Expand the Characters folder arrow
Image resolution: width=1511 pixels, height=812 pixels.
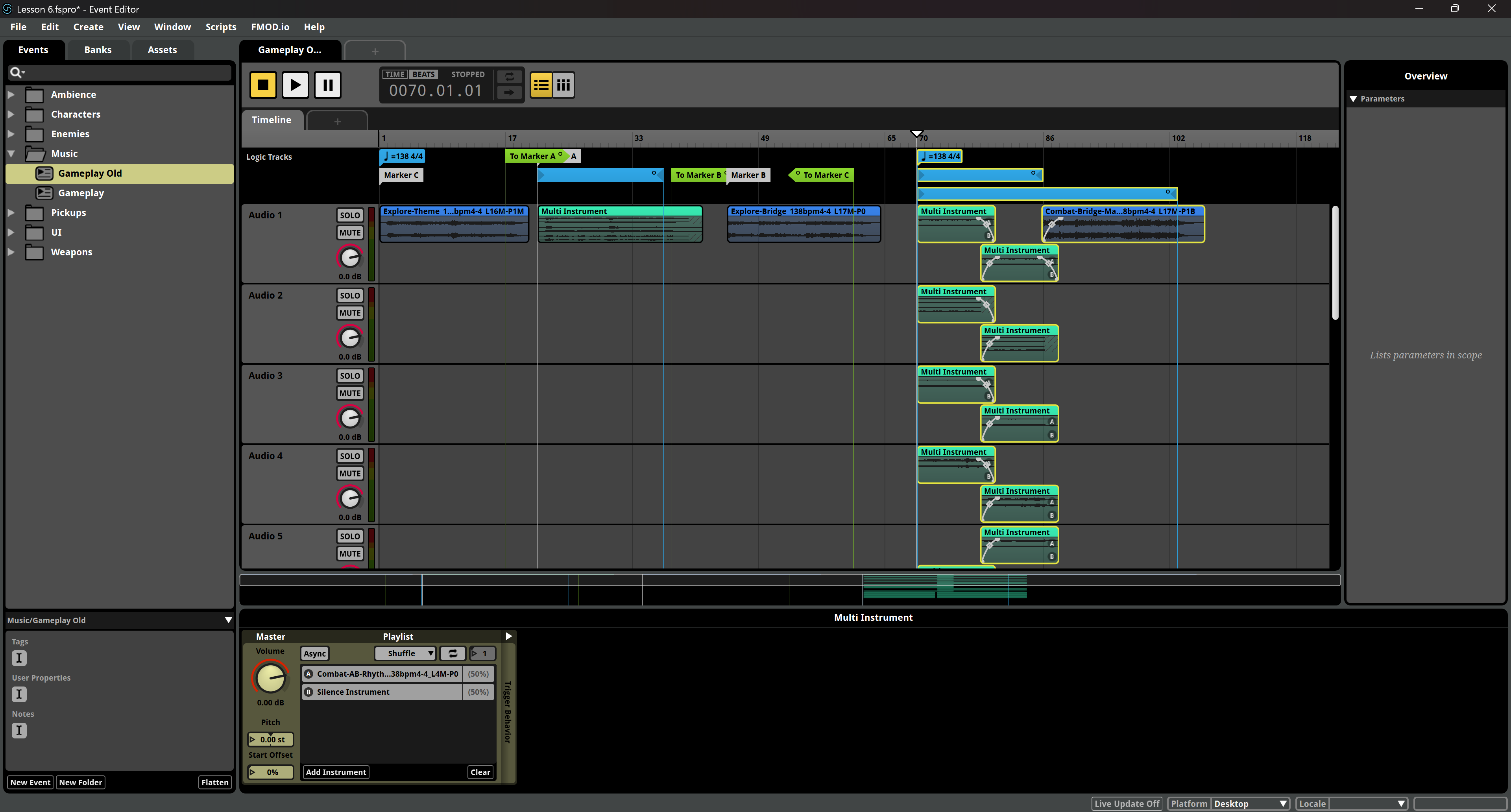(x=11, y=114)
